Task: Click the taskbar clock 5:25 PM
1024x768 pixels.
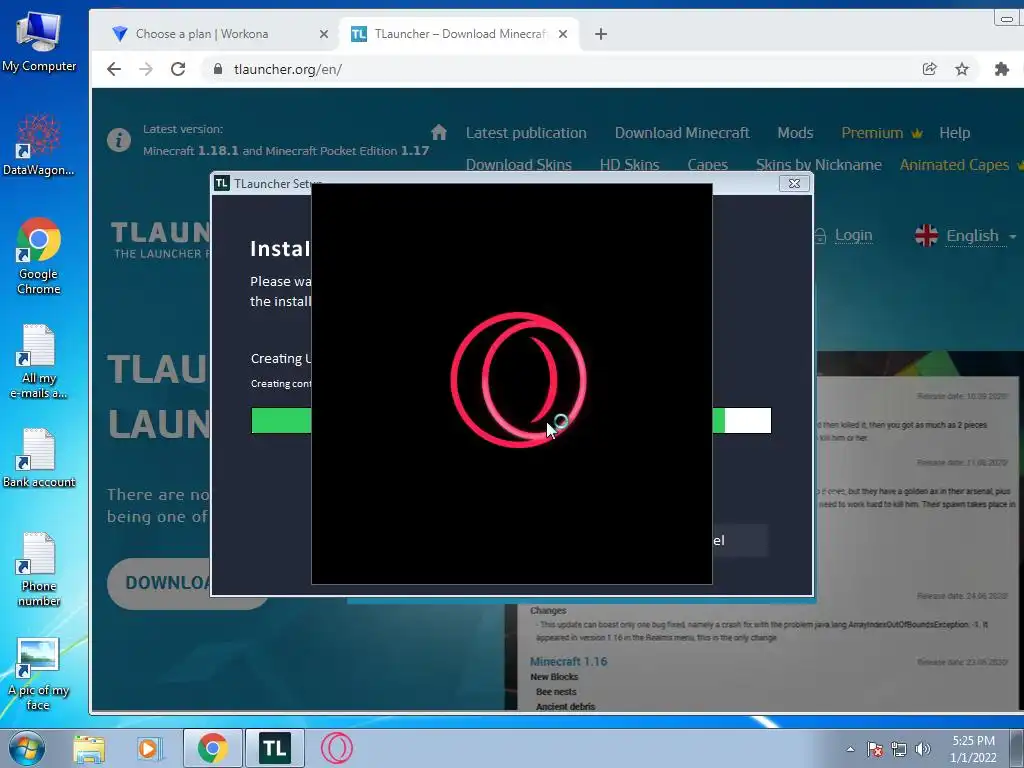Action: coord(973,749)
